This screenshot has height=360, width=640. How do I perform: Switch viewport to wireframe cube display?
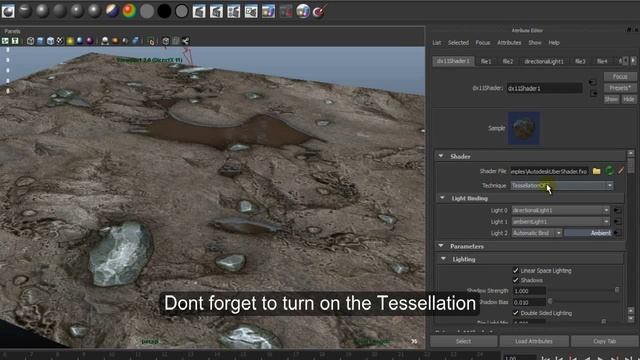(30, 41)
